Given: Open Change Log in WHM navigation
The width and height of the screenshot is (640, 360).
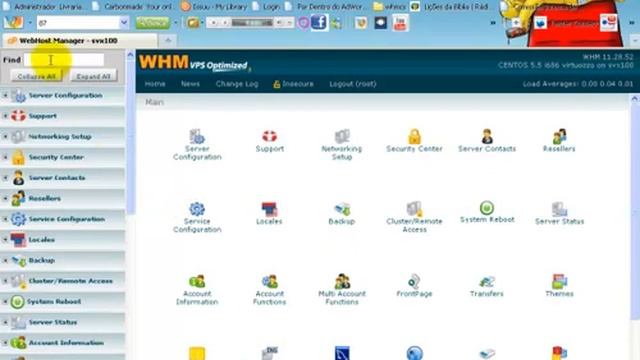Looking at the screenshot, I should point(237,84).
